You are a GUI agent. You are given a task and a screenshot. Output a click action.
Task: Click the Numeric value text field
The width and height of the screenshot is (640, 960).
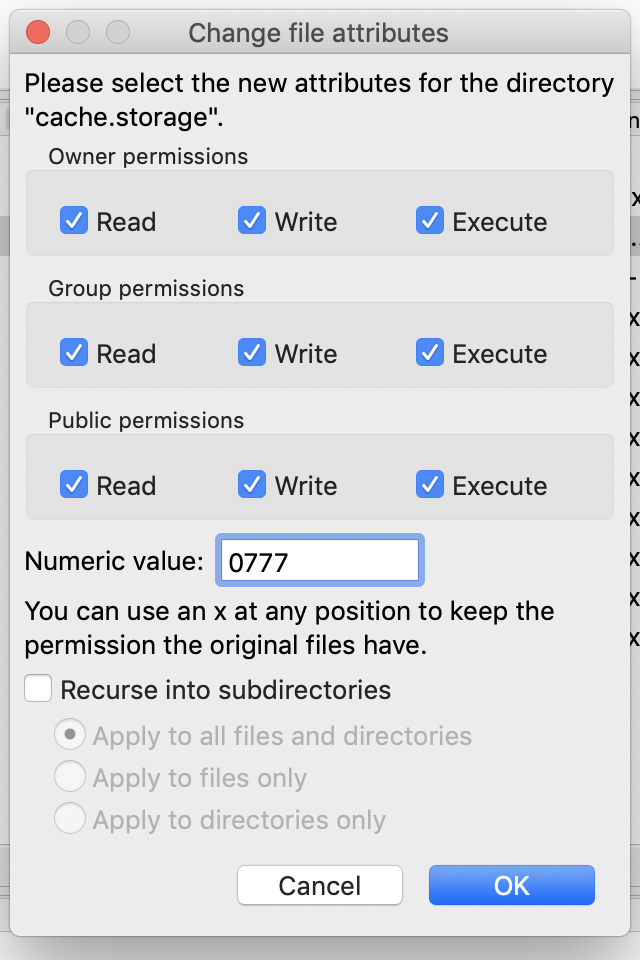coord(318,561)
